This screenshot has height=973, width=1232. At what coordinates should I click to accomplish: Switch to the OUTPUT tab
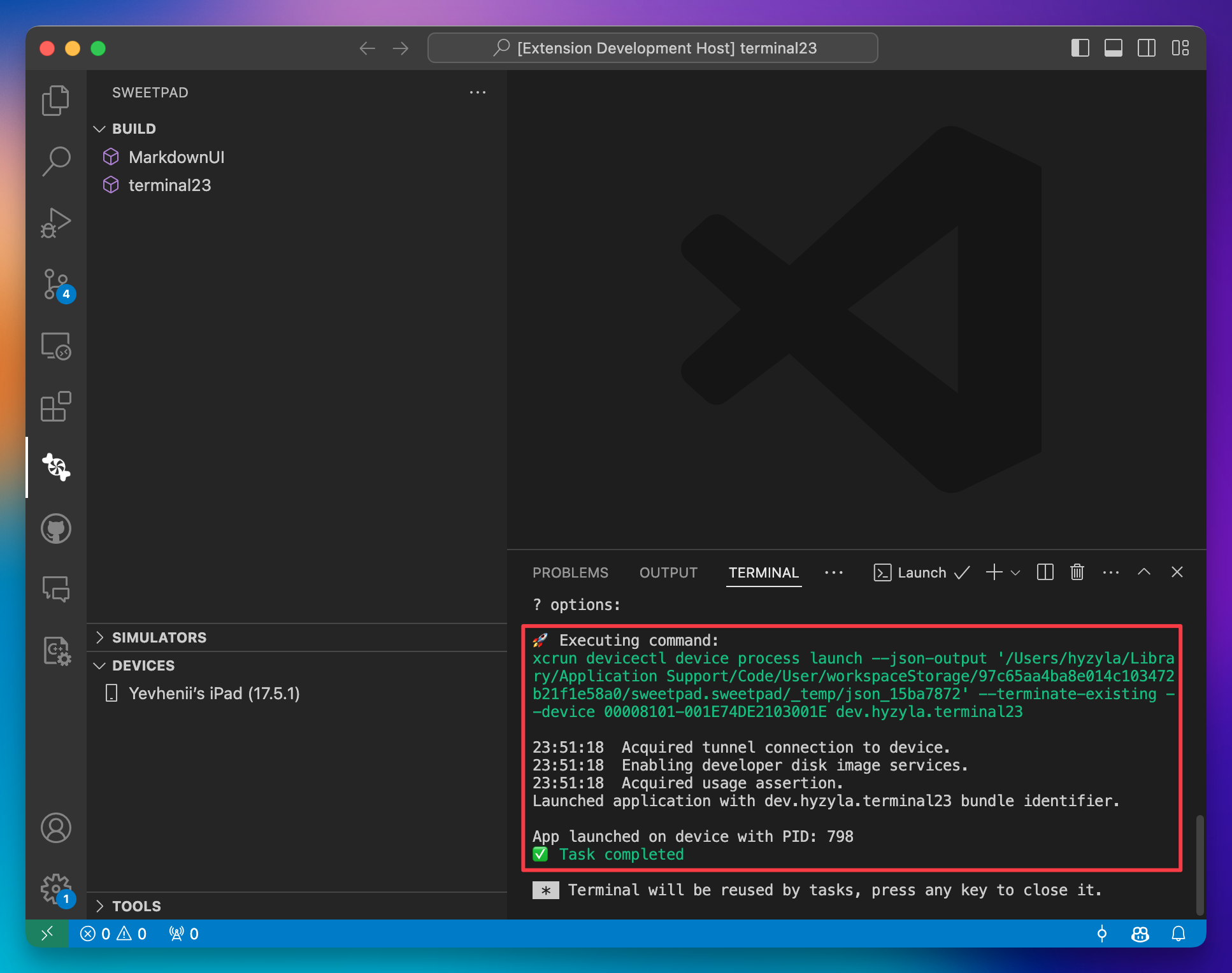(x=668, y=572)
